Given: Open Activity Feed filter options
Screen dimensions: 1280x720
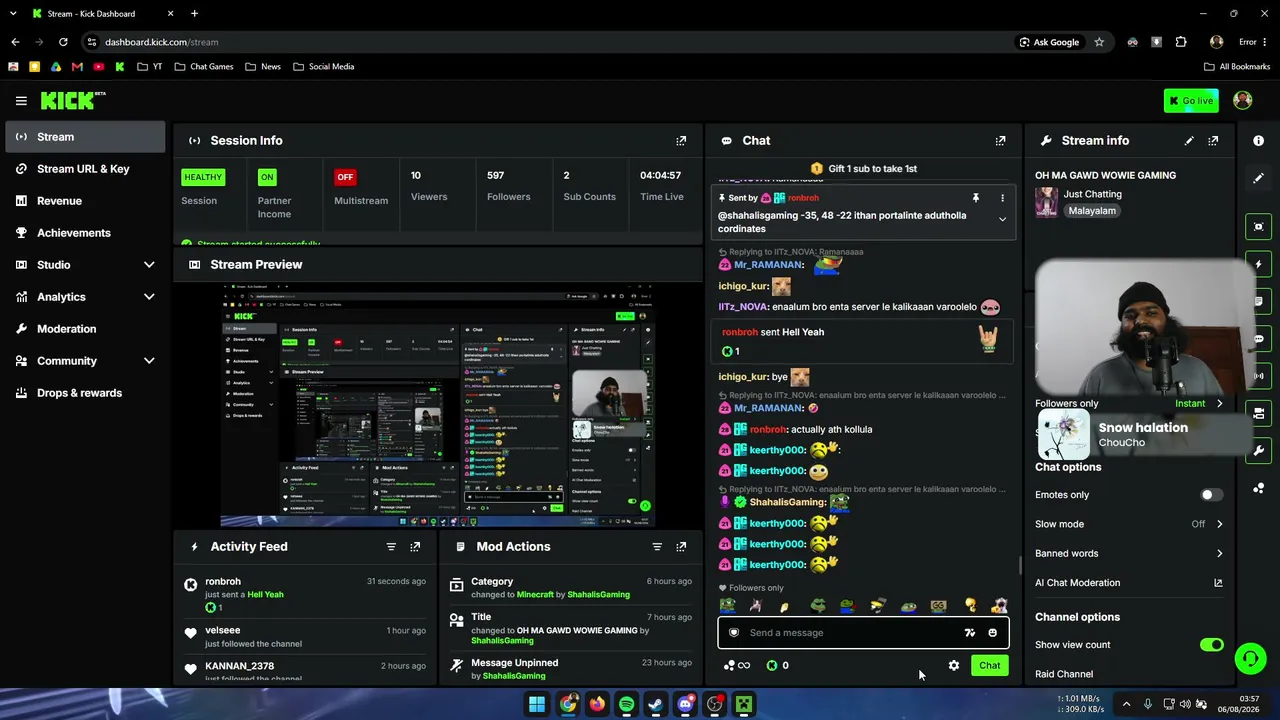Looking at the screenshot, I should [391, 547].
